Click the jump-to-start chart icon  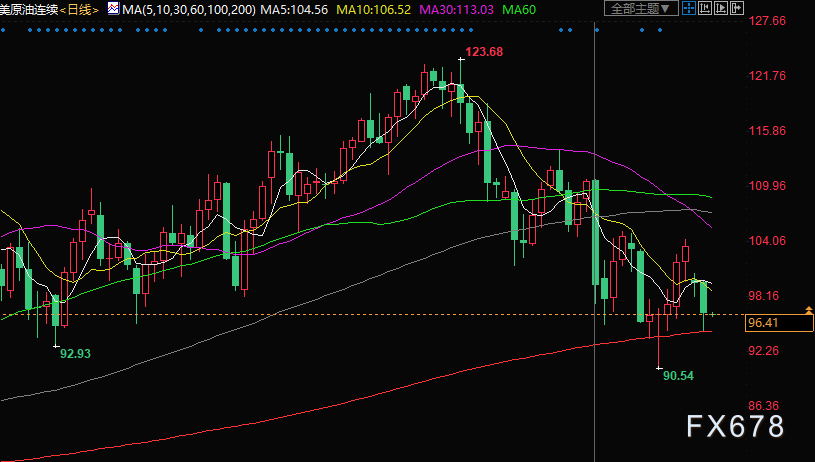[705, 8]
